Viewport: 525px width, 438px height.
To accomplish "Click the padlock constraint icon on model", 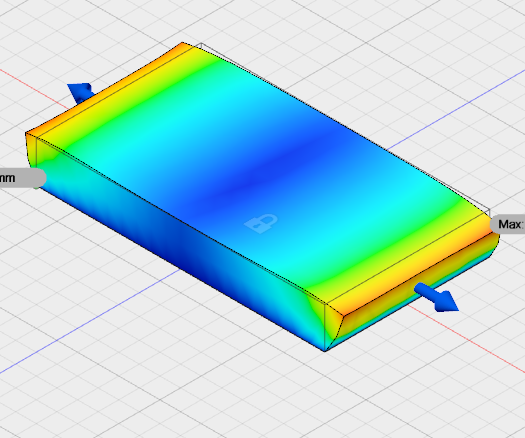I will pos(261,223).
